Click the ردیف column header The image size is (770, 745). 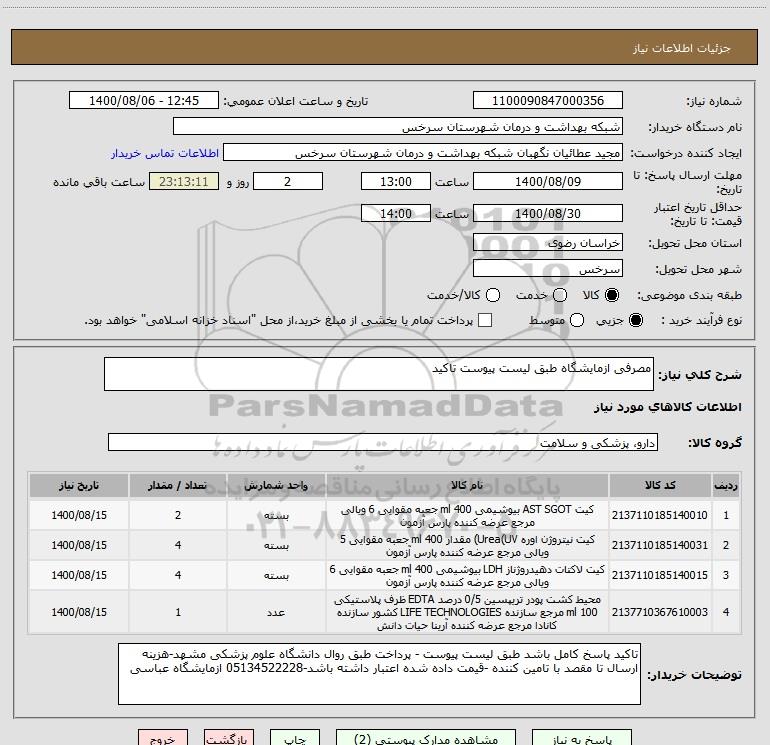pos(726,485)
